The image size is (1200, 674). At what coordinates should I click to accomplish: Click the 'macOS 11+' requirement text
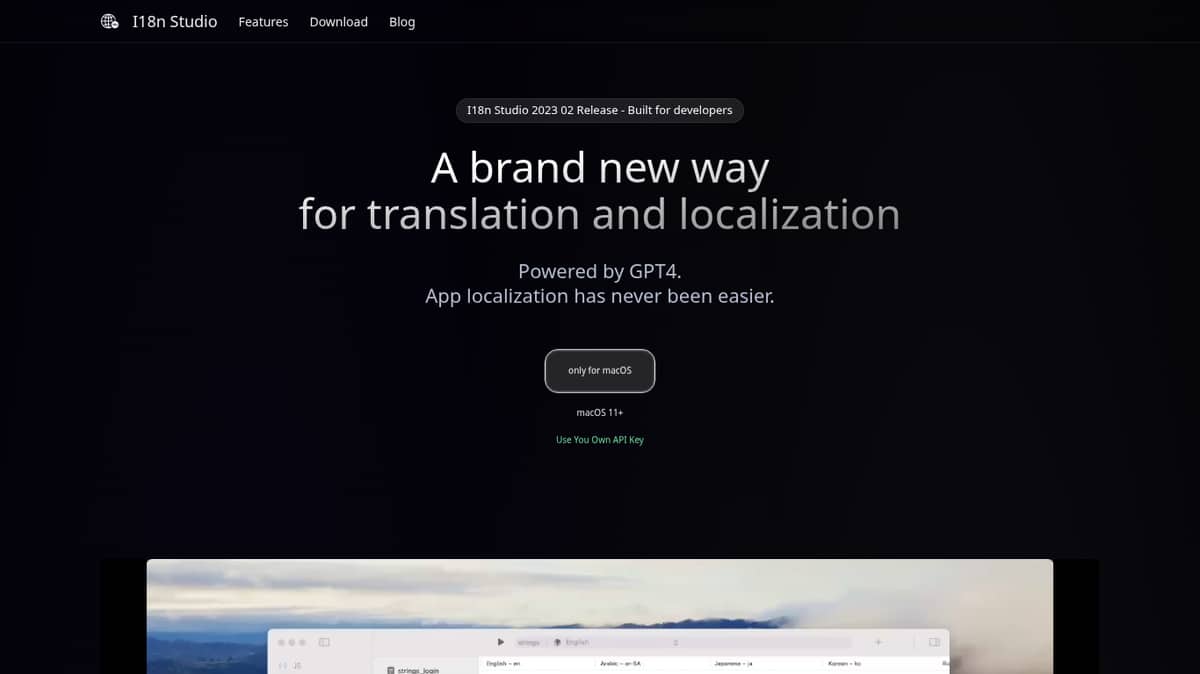[600, 413]
